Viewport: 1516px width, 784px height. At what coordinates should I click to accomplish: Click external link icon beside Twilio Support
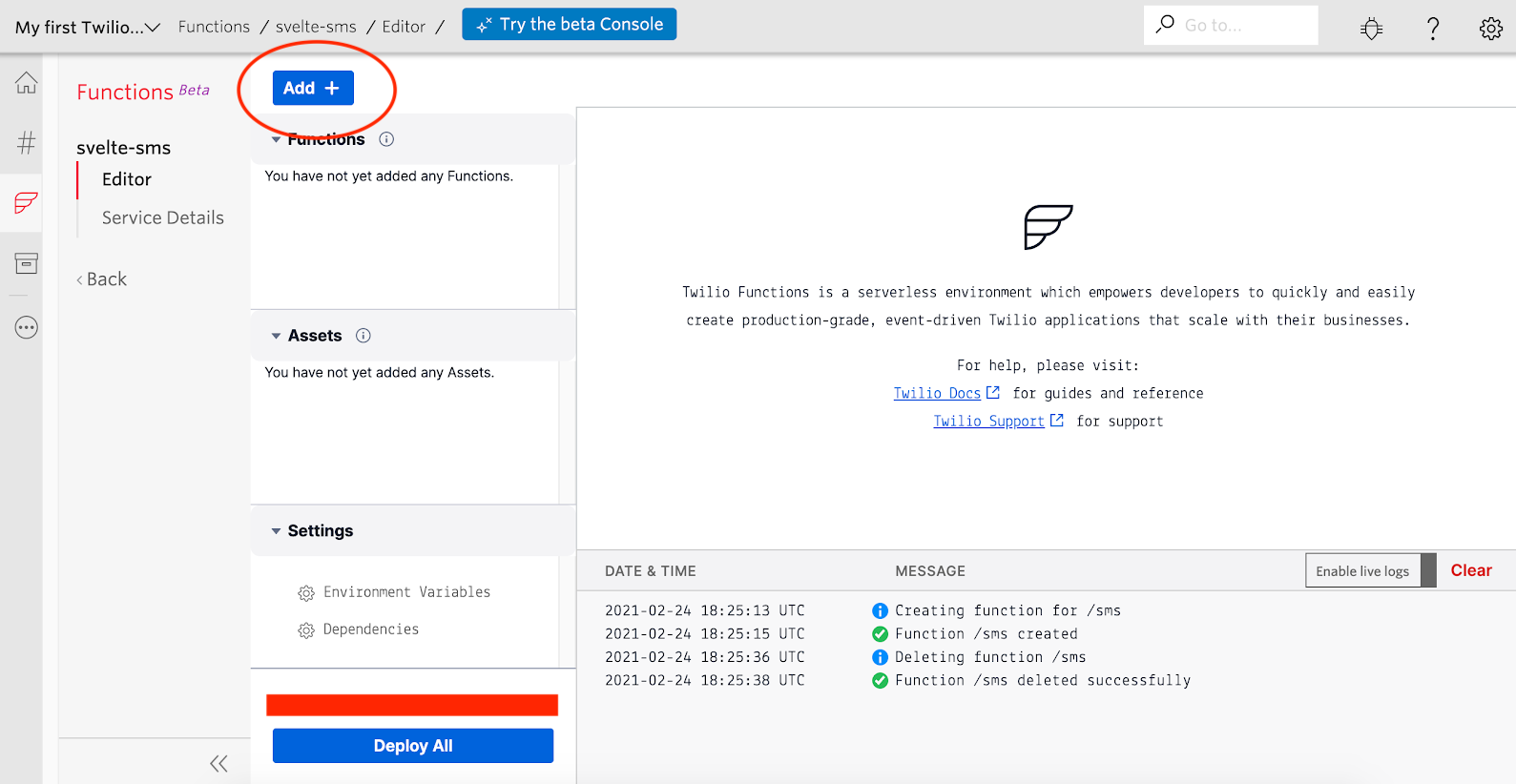(1057, 420)
